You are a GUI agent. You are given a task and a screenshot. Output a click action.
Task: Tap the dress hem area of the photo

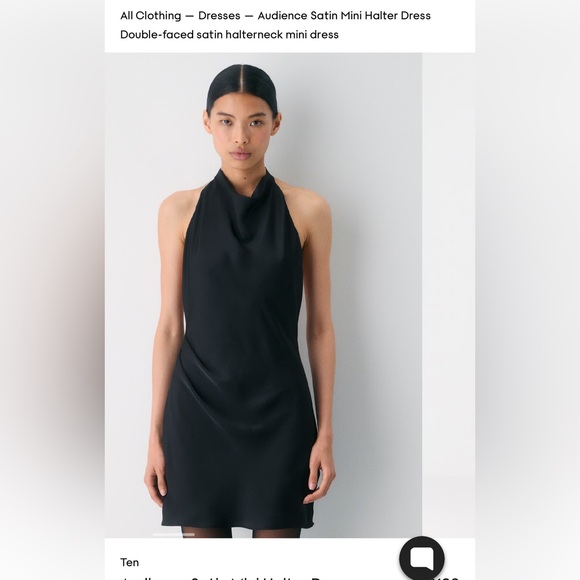(237, 518)
